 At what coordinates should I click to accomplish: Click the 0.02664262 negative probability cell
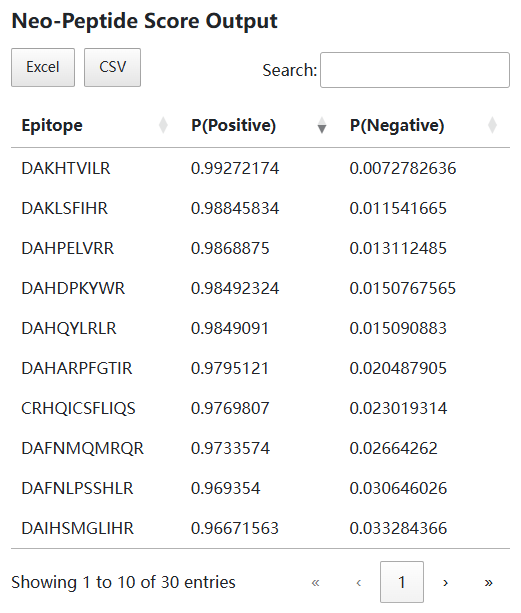click(x=394, y=448)
